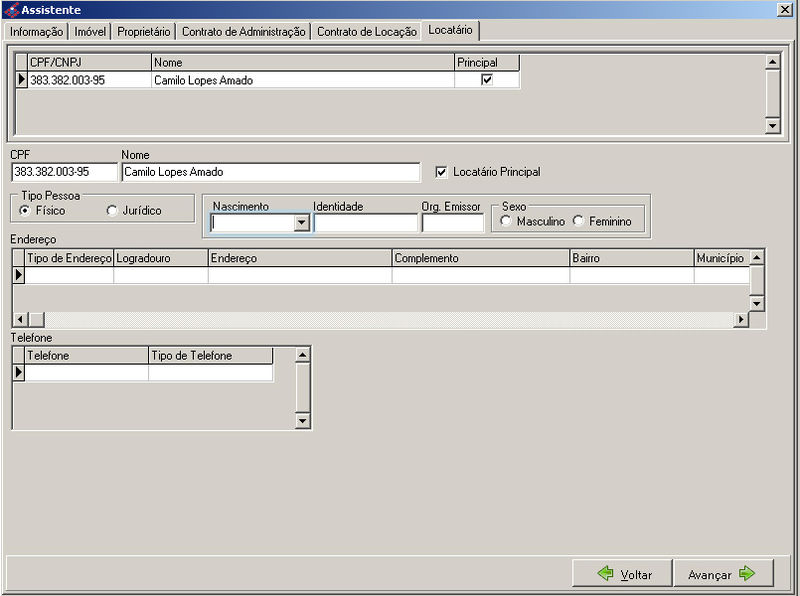Toggle the Locatário Principal checkbox

point(441,172)
